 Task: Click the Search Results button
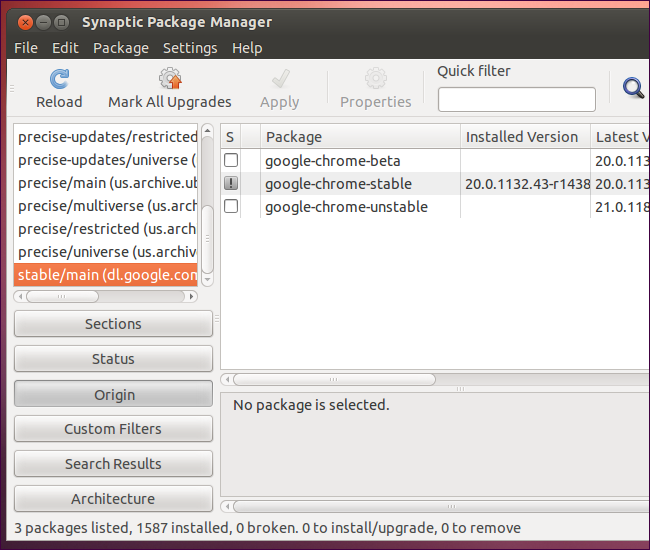tap(113, 463)
